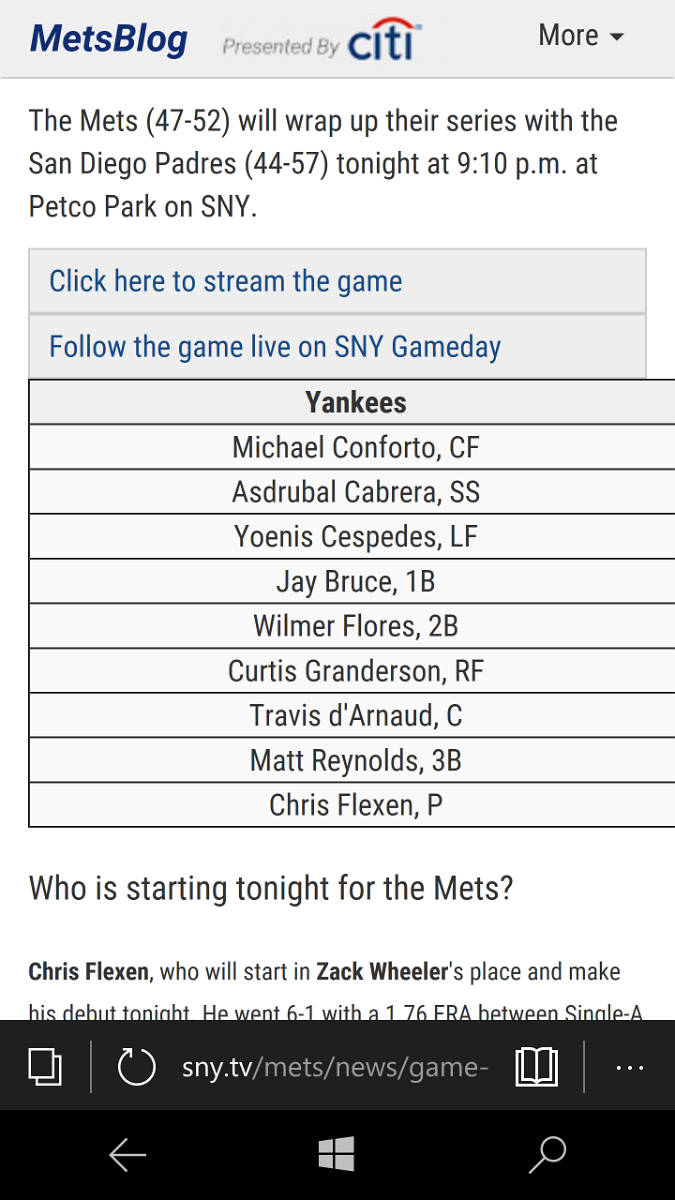The height and width of the screenshot is (1200, 675).
Task: Click the bold Chris Flexen name in article
Action: [x=89, y=972]
